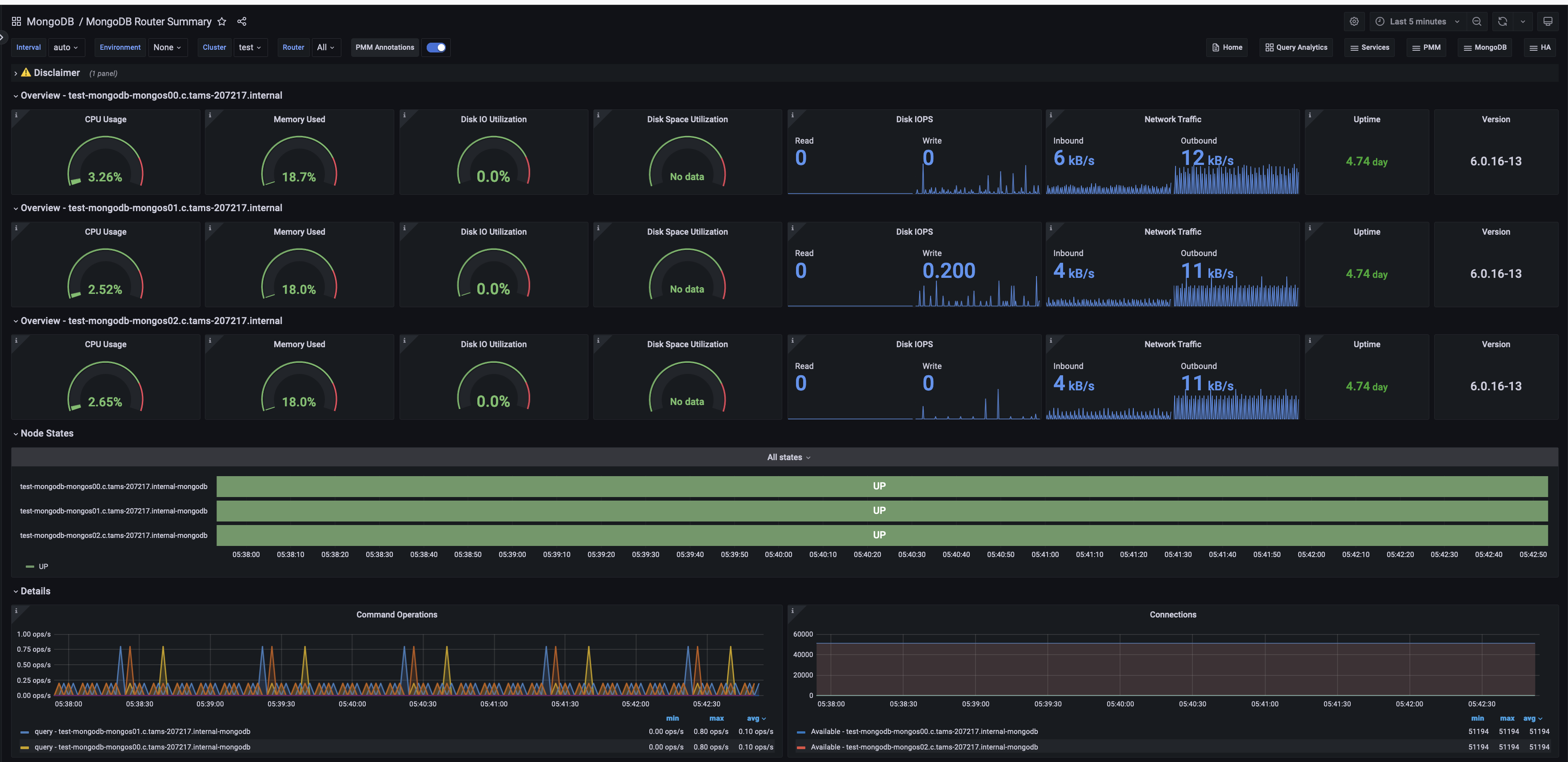The height and width of the screenshot is (762, 1568).
Task: Open dashboard settings gear
Action: pos(1354,21)
